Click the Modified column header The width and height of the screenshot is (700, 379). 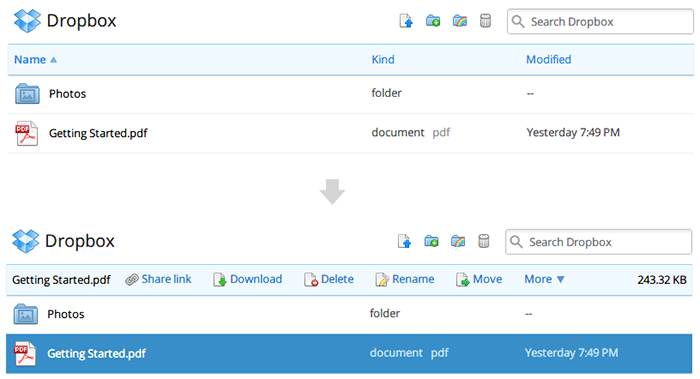tap(548, 59)
